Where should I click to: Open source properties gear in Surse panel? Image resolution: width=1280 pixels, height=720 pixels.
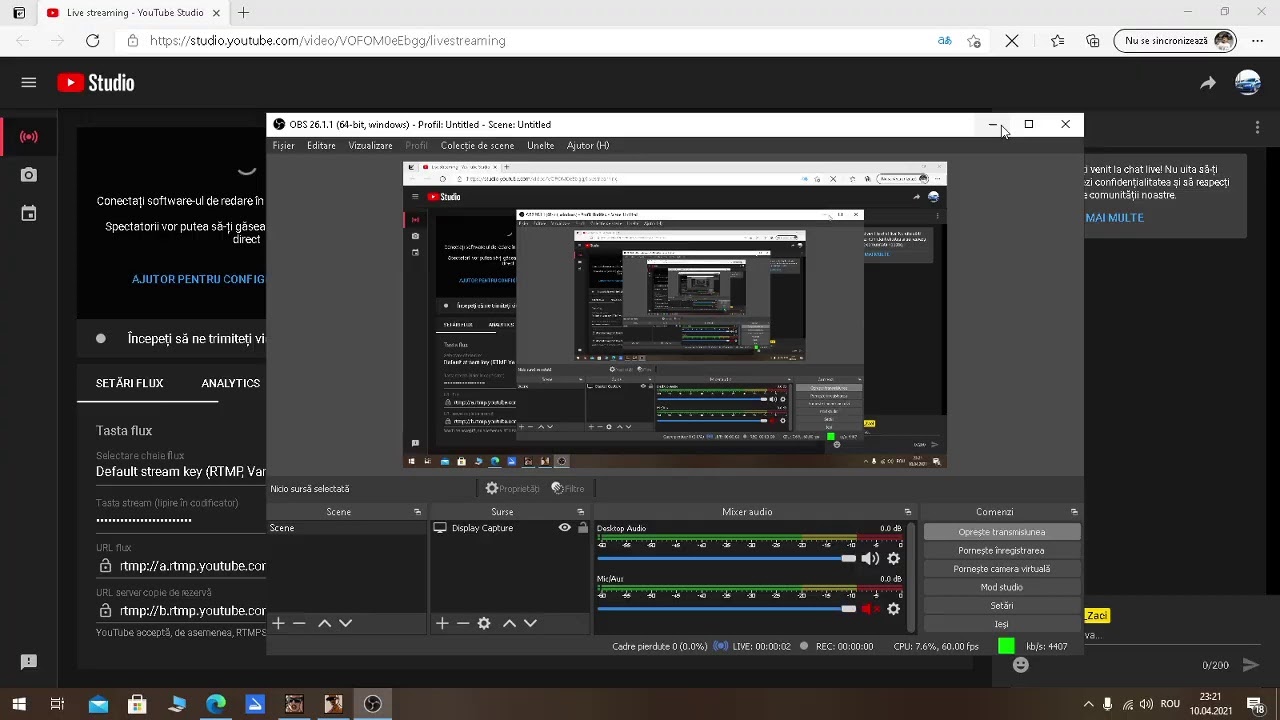point(484,623)
